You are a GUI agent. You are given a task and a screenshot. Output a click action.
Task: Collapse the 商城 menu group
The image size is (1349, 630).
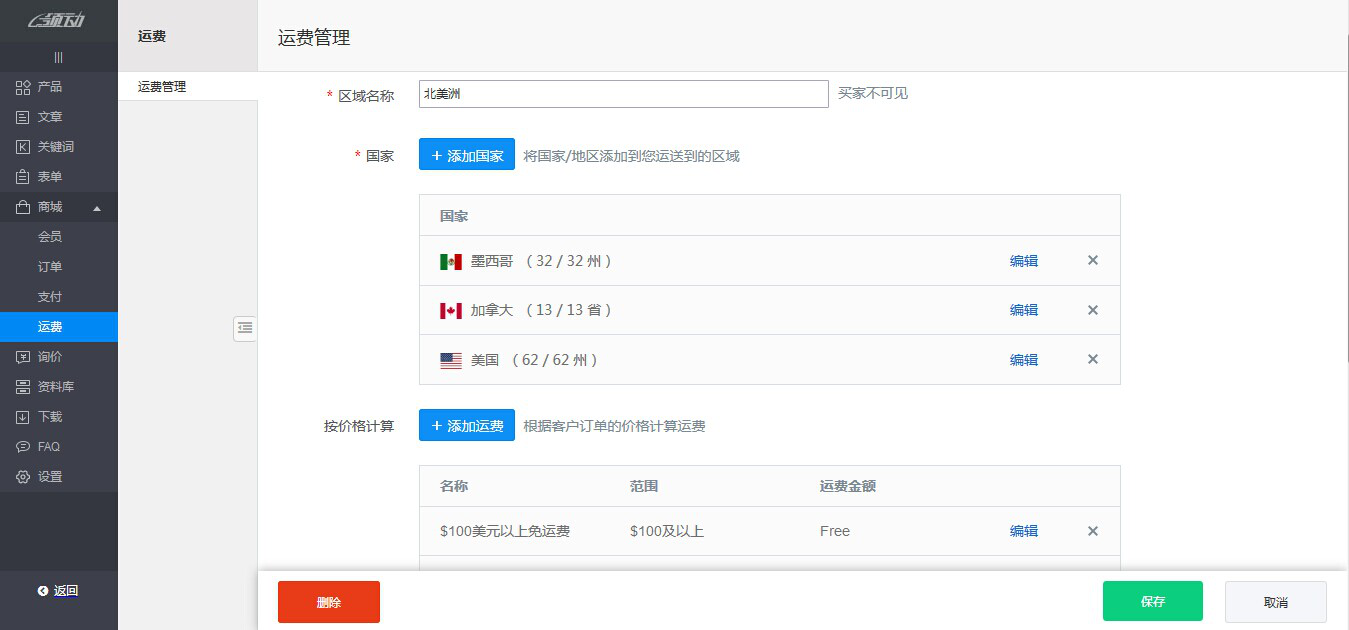coord(97,207)
